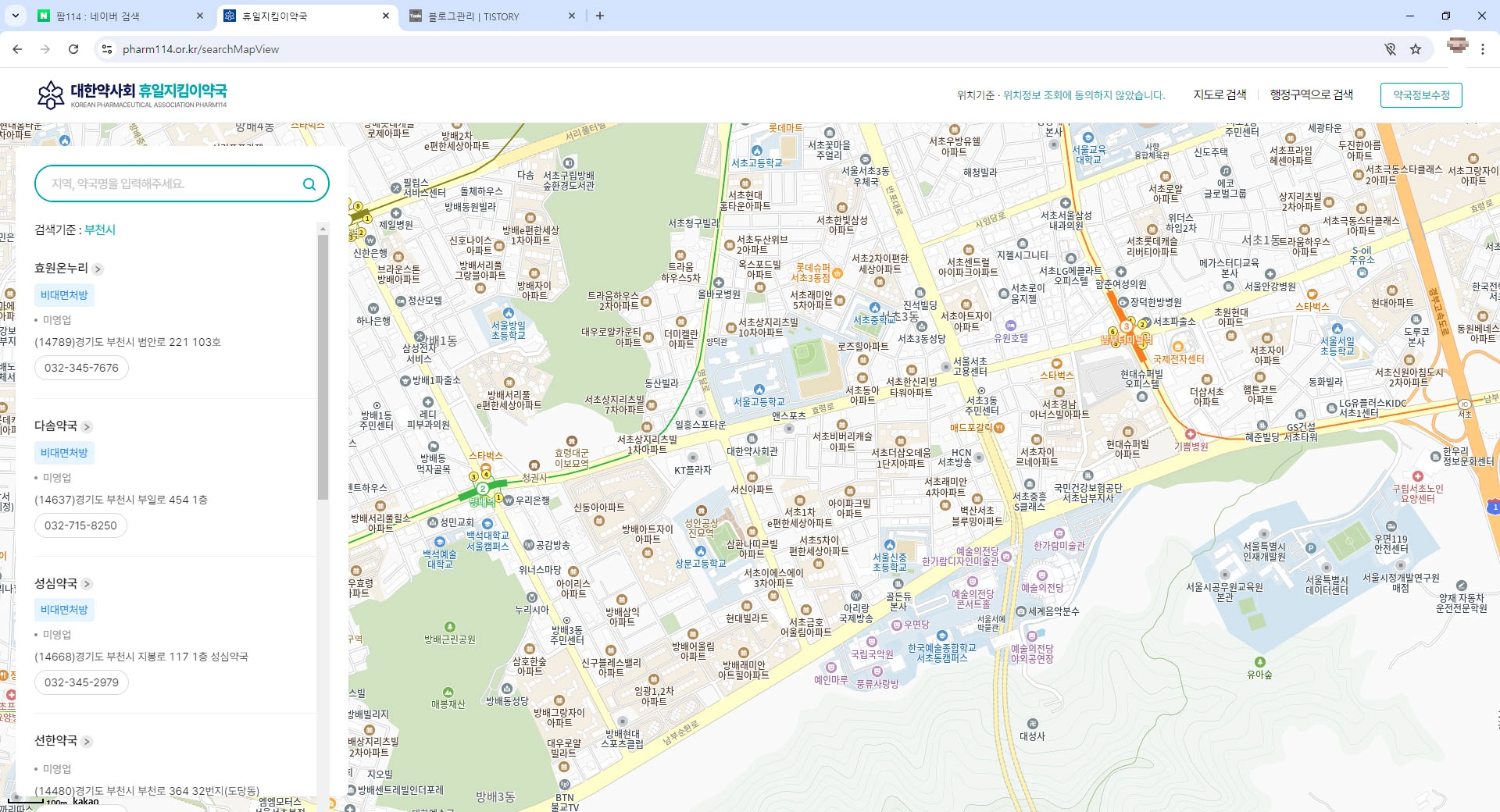
Task: Click the 매드포갈릭 restaurant marker
Action: 999,428
